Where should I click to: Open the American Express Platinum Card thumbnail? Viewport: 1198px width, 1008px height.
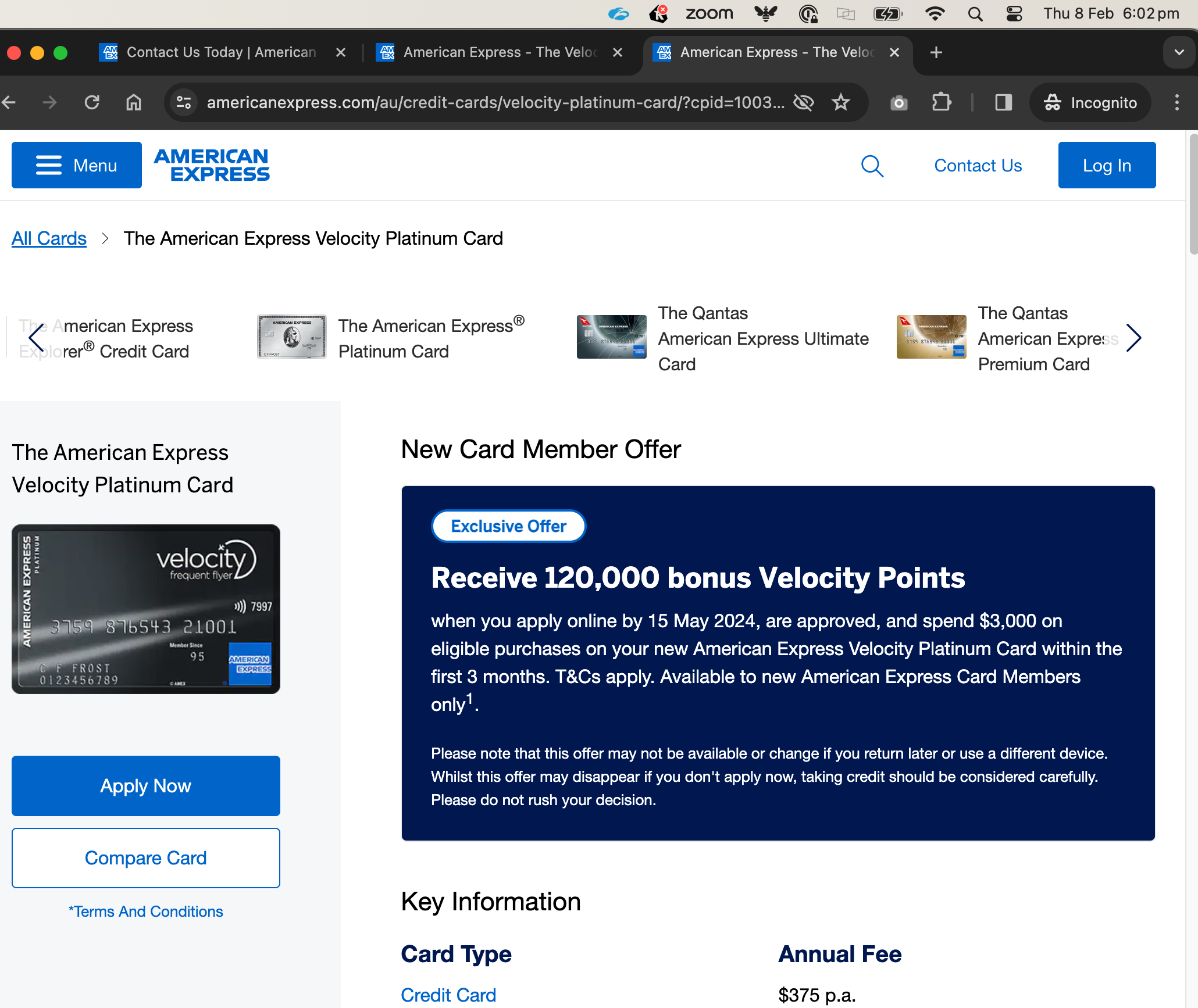(x=292, y=337)
